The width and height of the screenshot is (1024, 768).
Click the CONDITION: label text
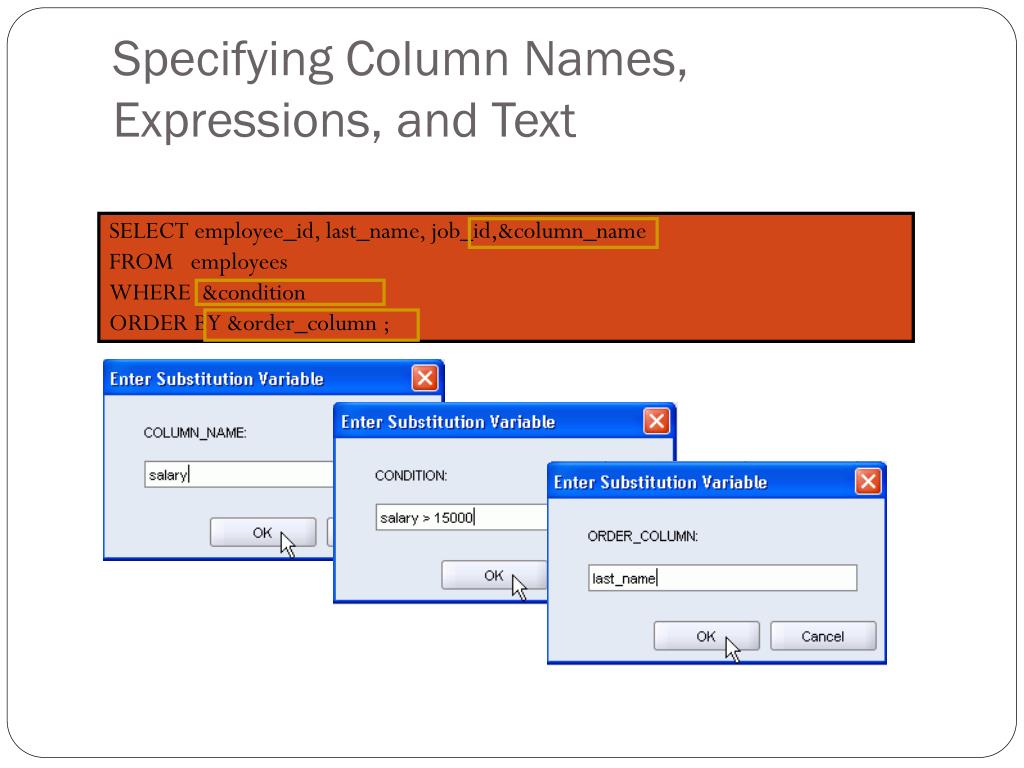[x=411, y=475]
